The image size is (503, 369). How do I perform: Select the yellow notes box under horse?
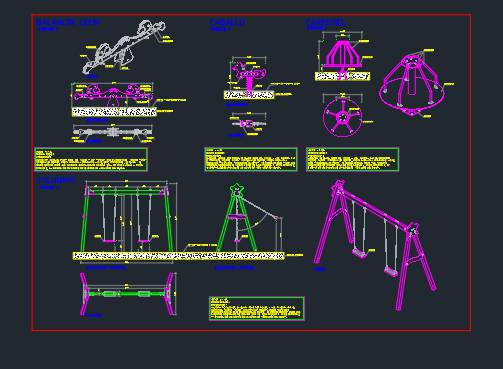coord(251,160)
